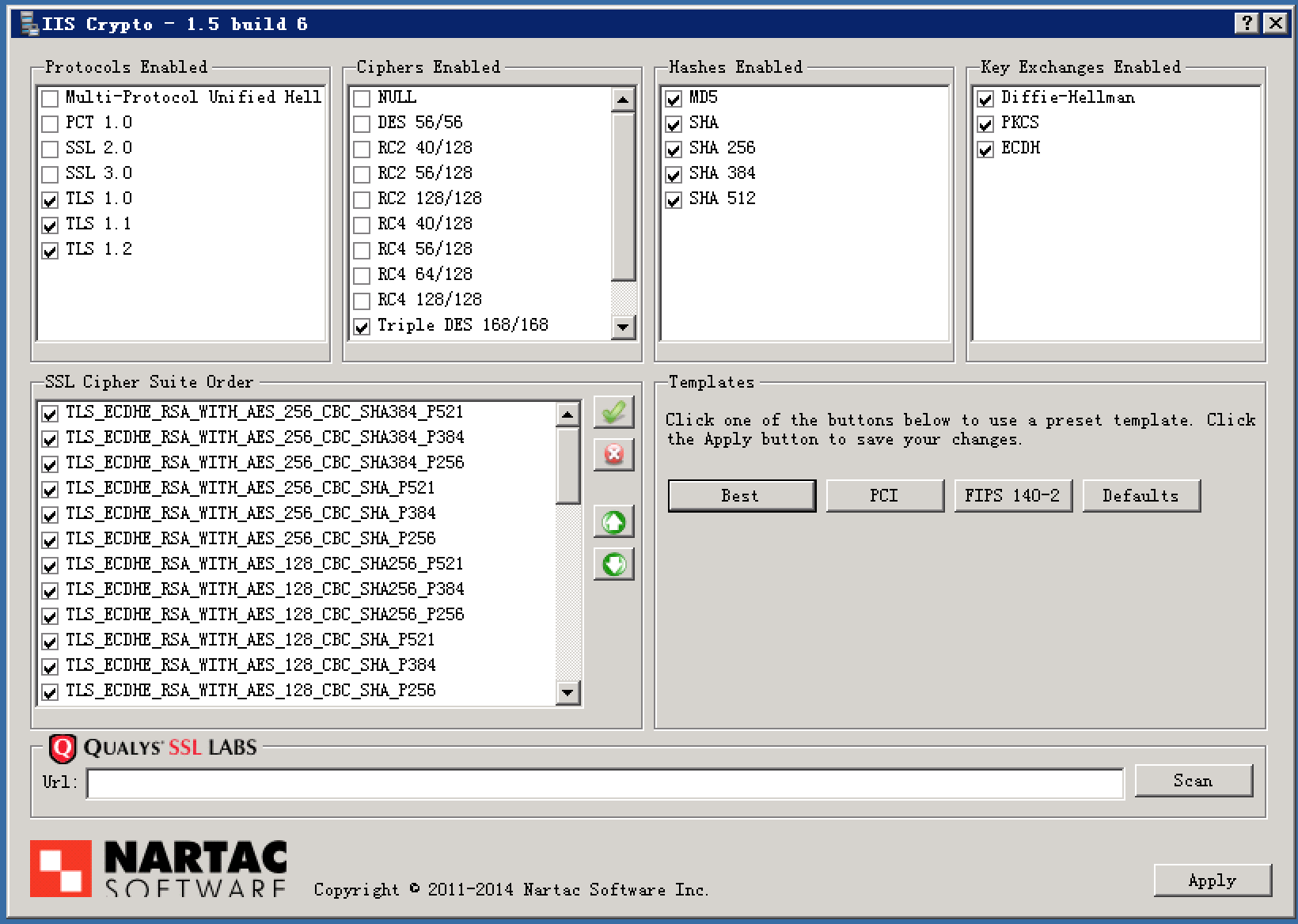Disable TLS 1.0 protocol checkbox
This screenshot has width=1298, height=924.
[50, 200]
